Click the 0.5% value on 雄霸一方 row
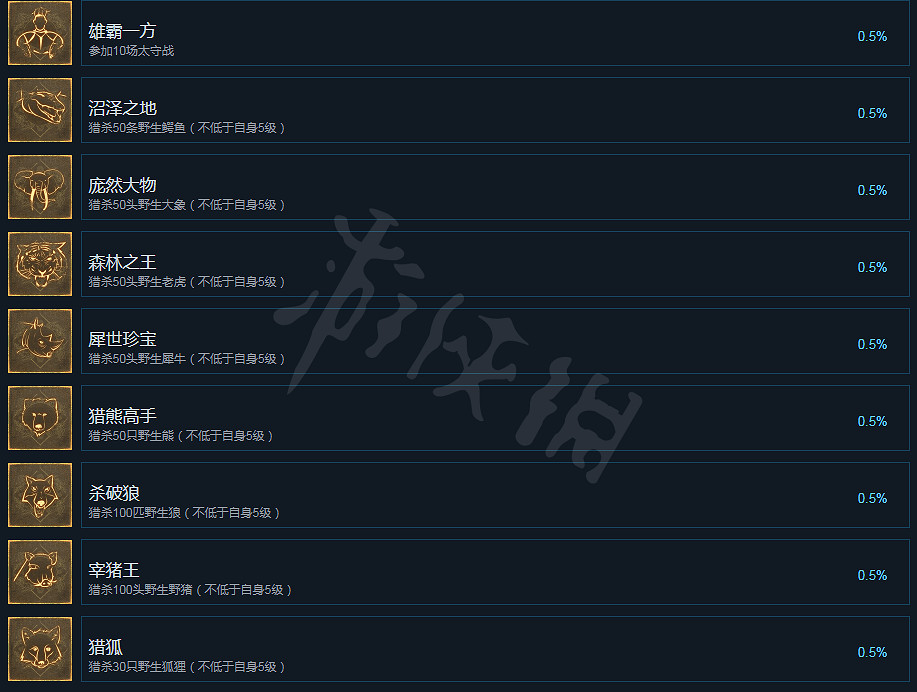Viewport: 917px width, 692px height. (x=872, y=36)
